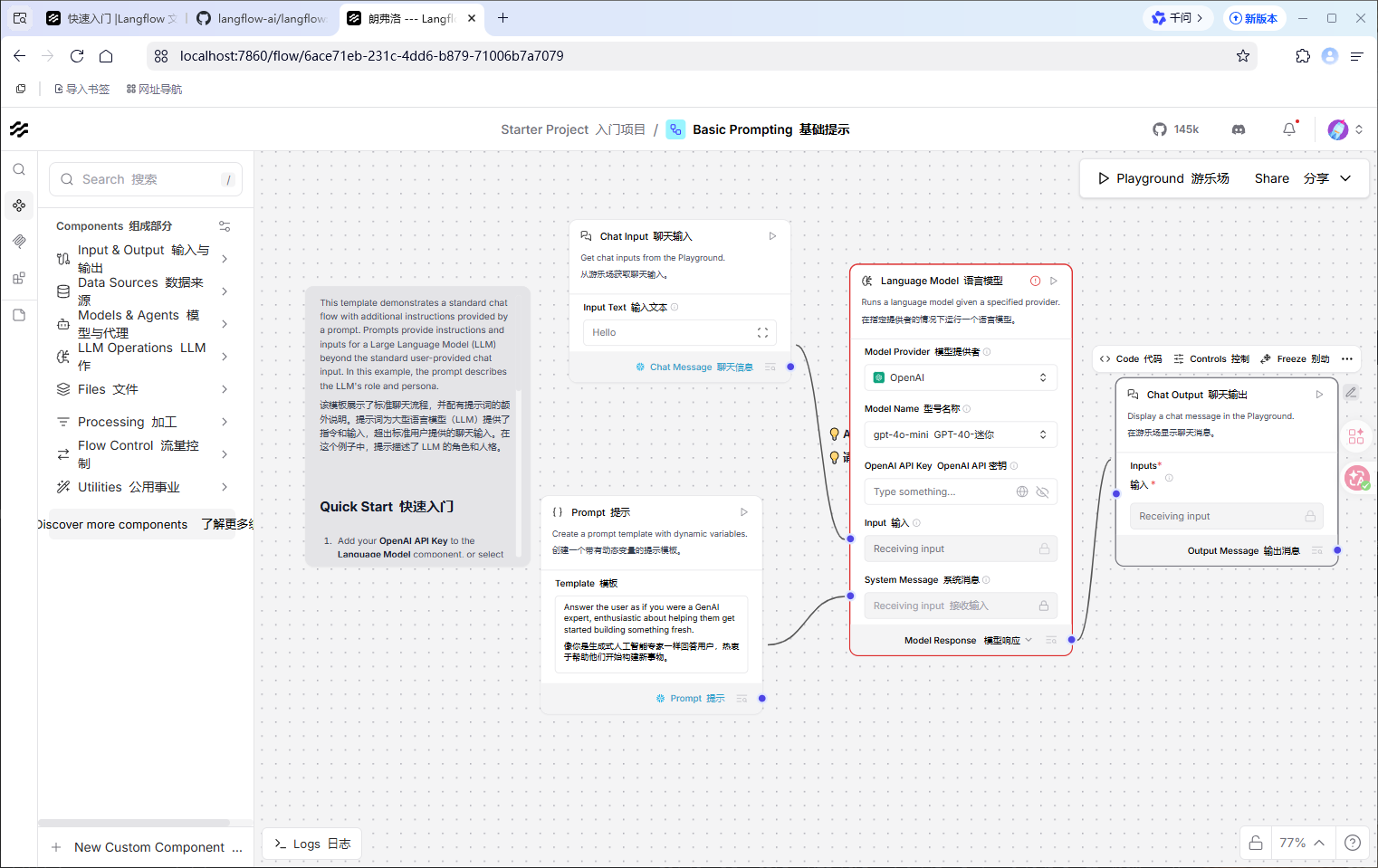This screenshot has width=1378, height=868.
Task: Switch to the 快速入门 Langflow browser tab
Action: pos(112,18)
